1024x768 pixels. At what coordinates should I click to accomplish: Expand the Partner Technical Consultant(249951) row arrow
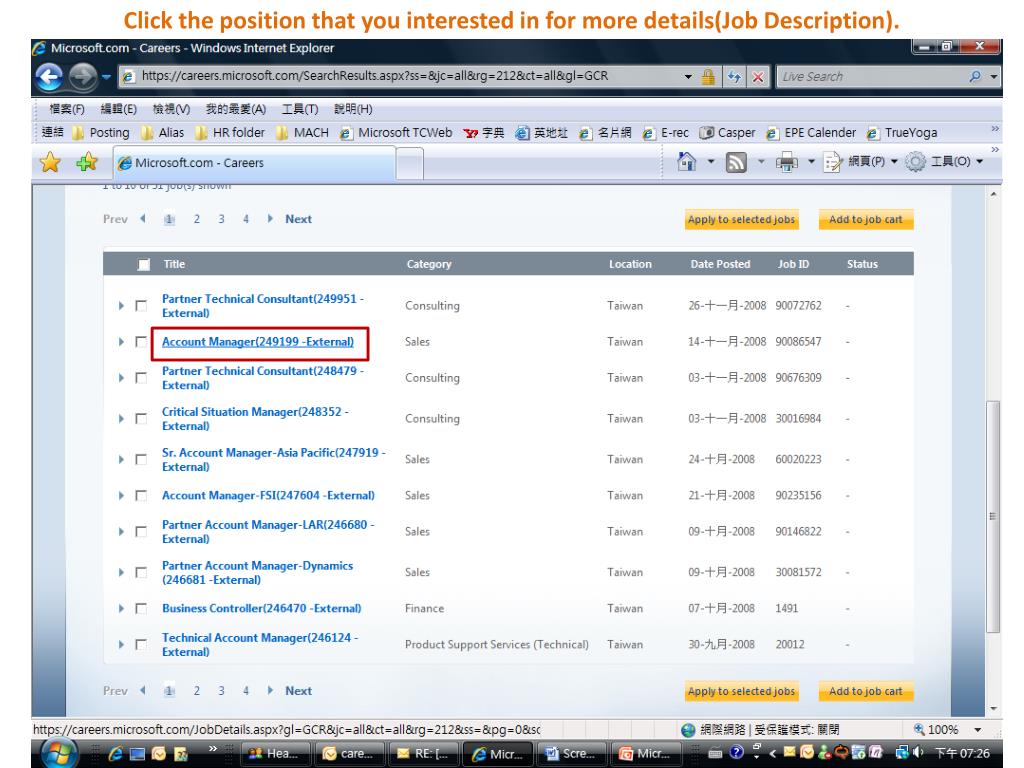point(121,306)
